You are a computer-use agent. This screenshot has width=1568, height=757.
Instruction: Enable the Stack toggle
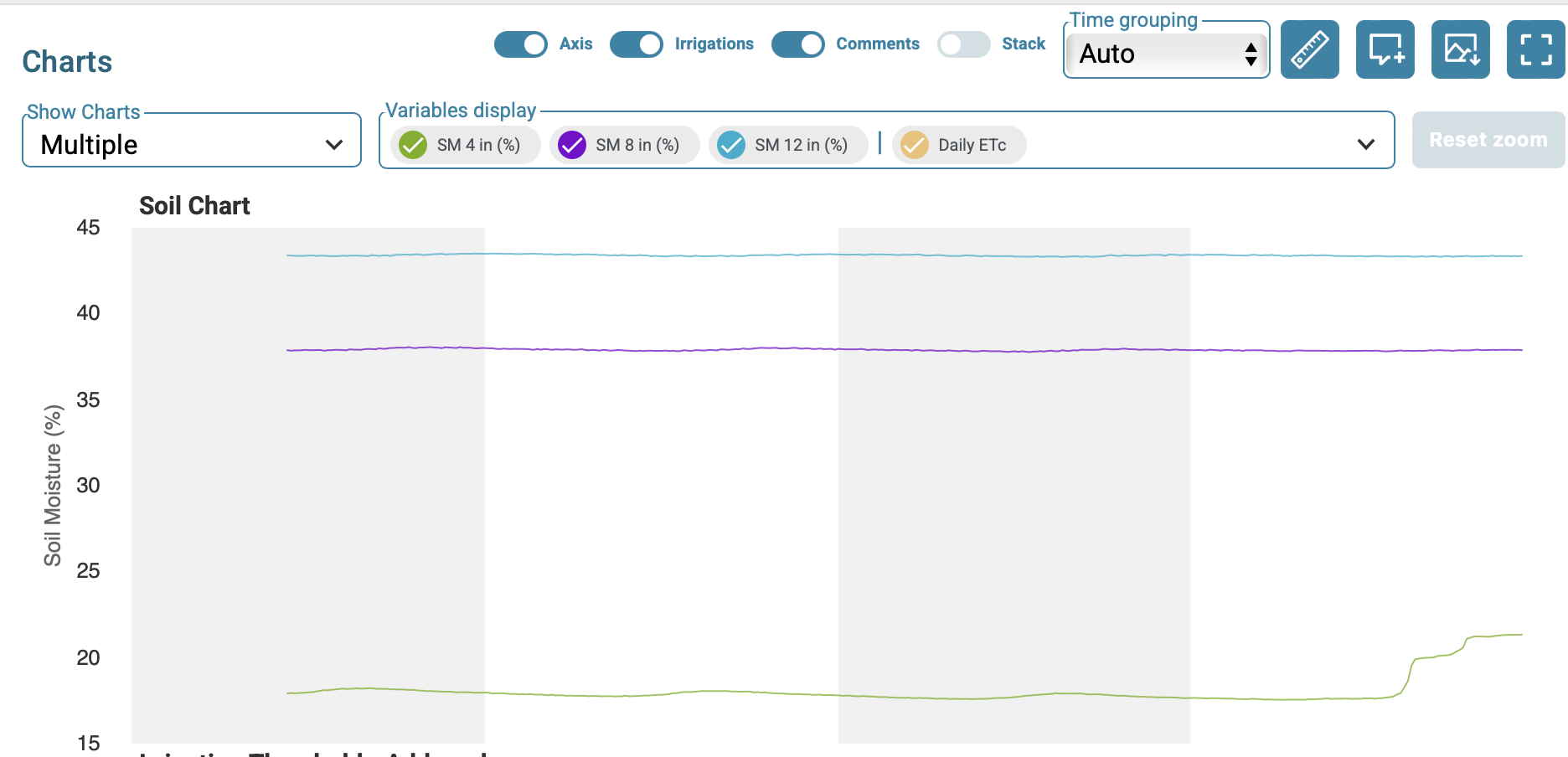click(964, 44)
